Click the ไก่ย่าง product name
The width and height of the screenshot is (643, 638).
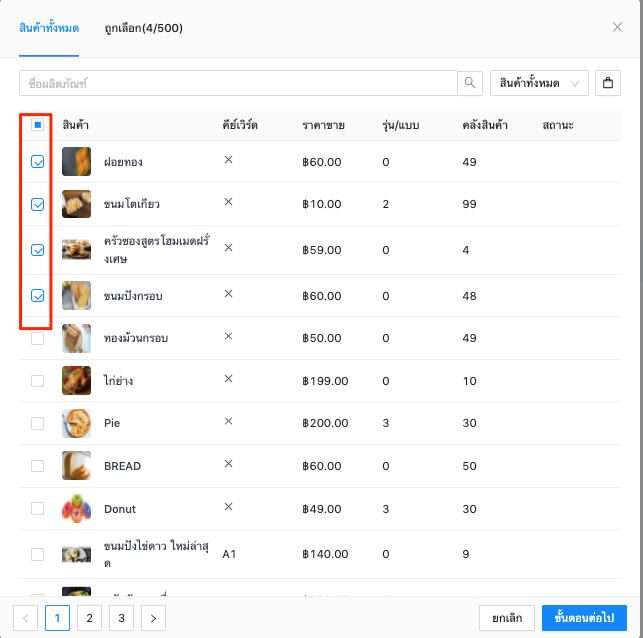119,381
